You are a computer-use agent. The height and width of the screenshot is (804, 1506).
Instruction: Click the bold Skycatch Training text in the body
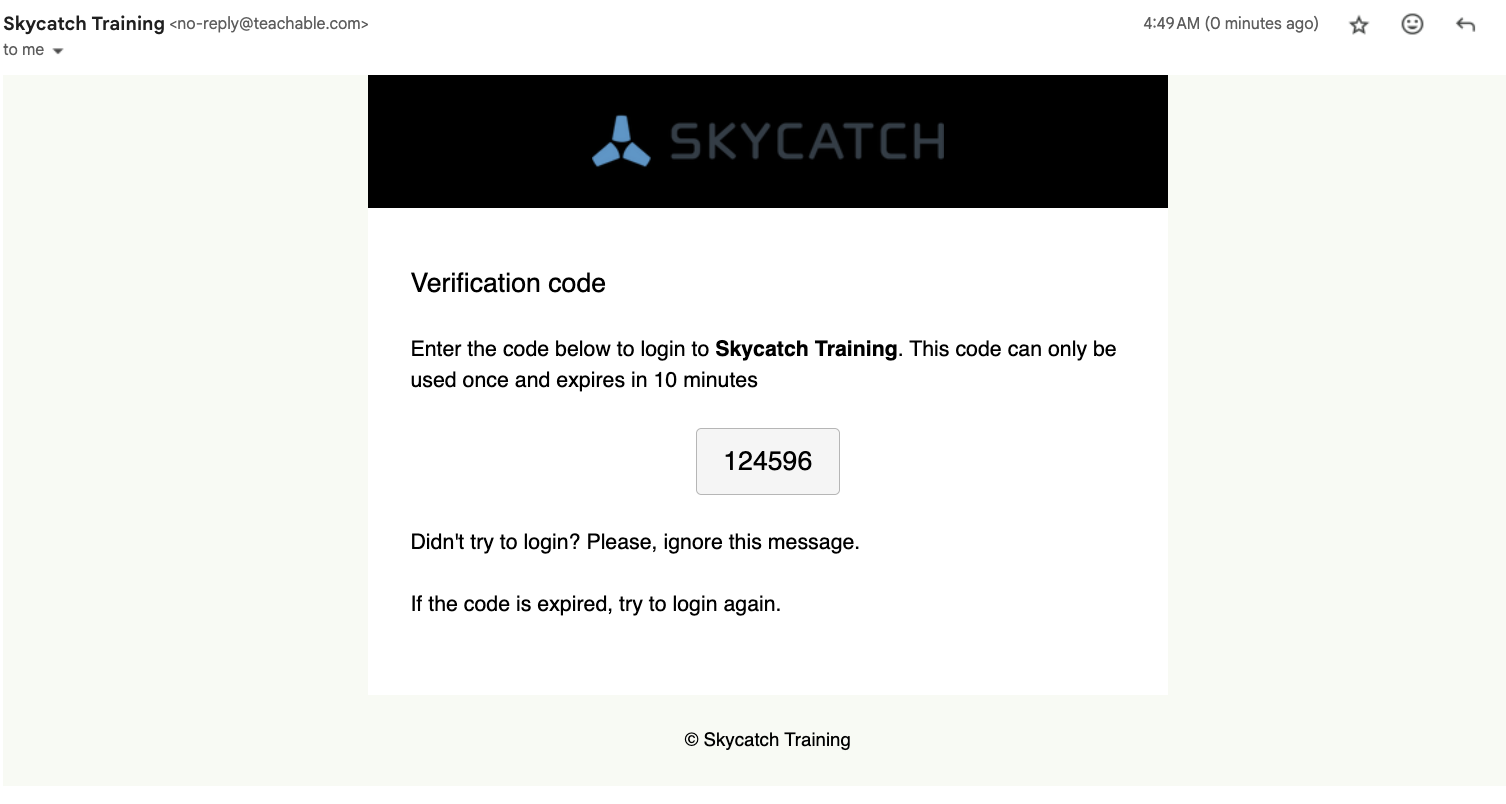[806, 349]
